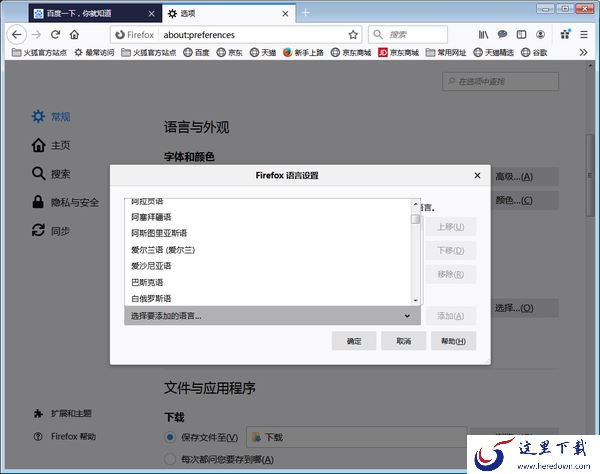Image resolution: width=600 pixels, height=474 pixels.
Task: Select 主页 category in sidebar
Action: [51, 145]
